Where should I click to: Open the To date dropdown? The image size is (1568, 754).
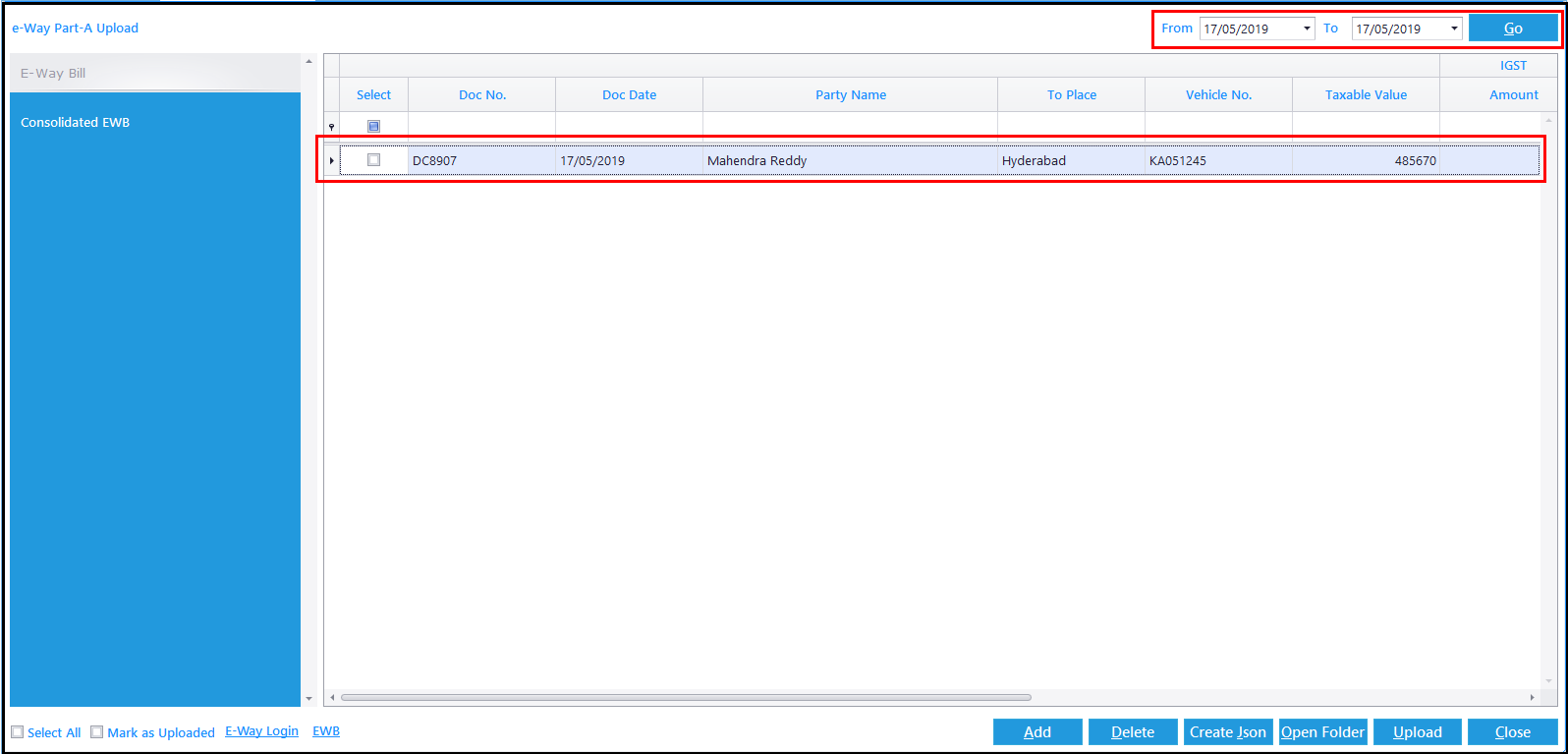click(x=1455, y=29)
